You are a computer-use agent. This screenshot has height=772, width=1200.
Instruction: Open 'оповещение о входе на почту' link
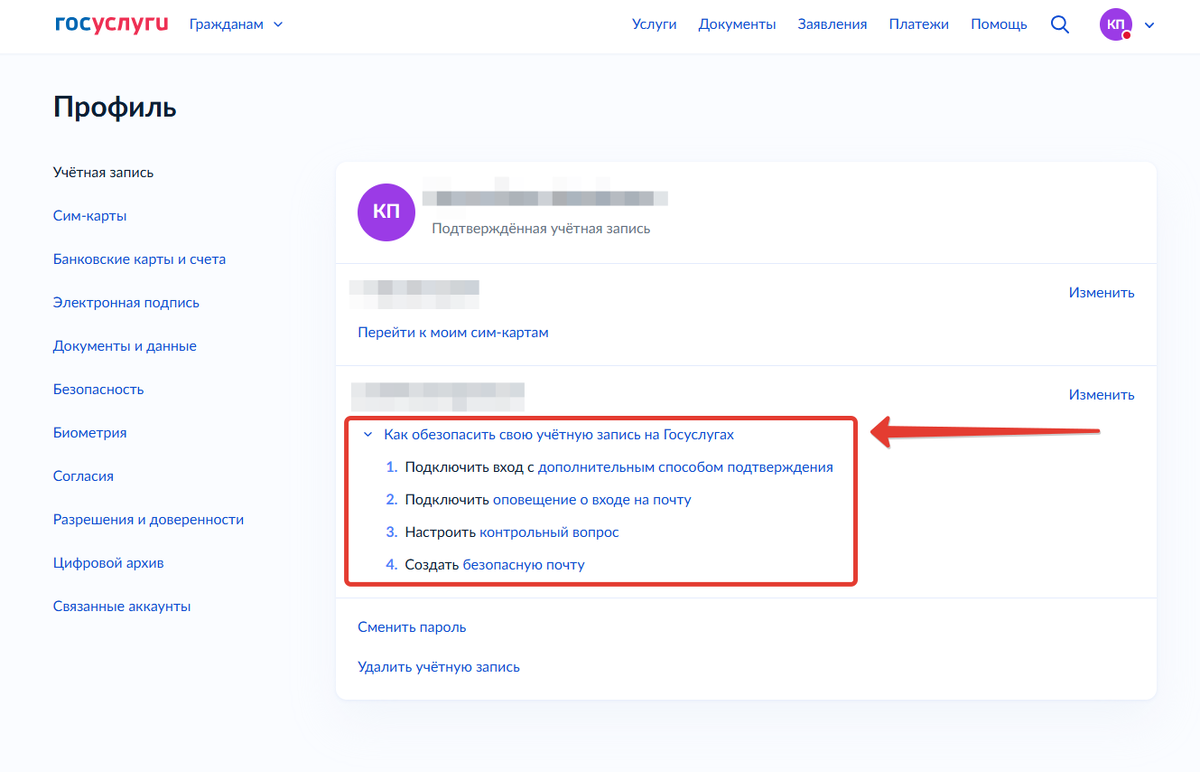click(x=592, y=499)
